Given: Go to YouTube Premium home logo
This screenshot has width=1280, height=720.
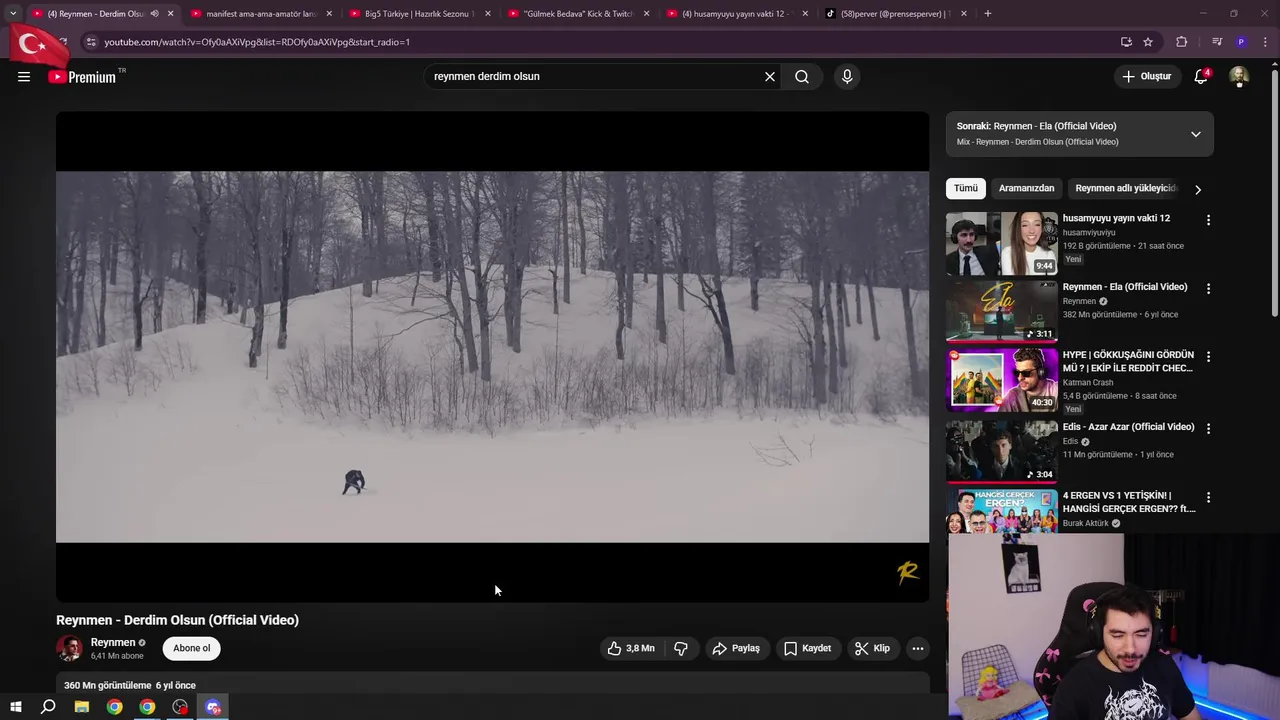Looking at the screenshot, I should [x=82, y=77].
